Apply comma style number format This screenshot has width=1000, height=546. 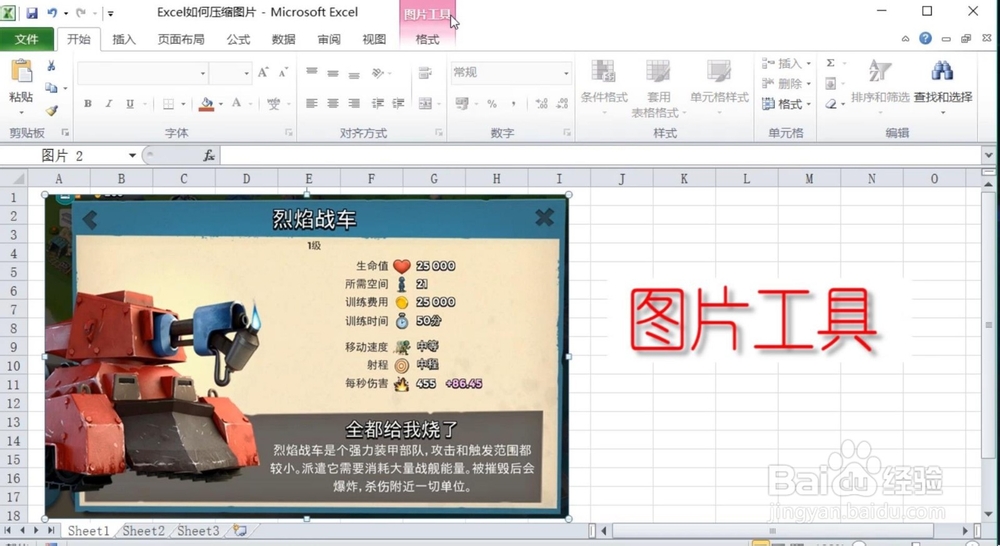[x=513, y=103]
